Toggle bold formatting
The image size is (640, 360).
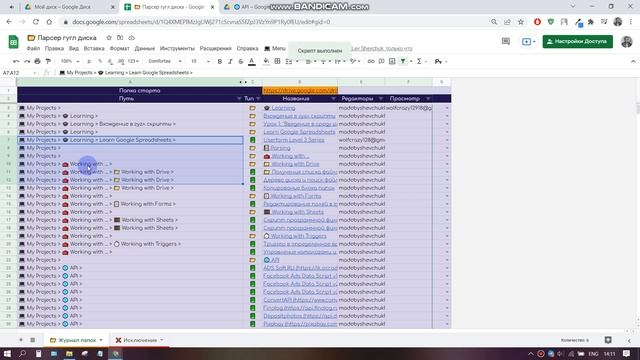click(x=220, y=61)
